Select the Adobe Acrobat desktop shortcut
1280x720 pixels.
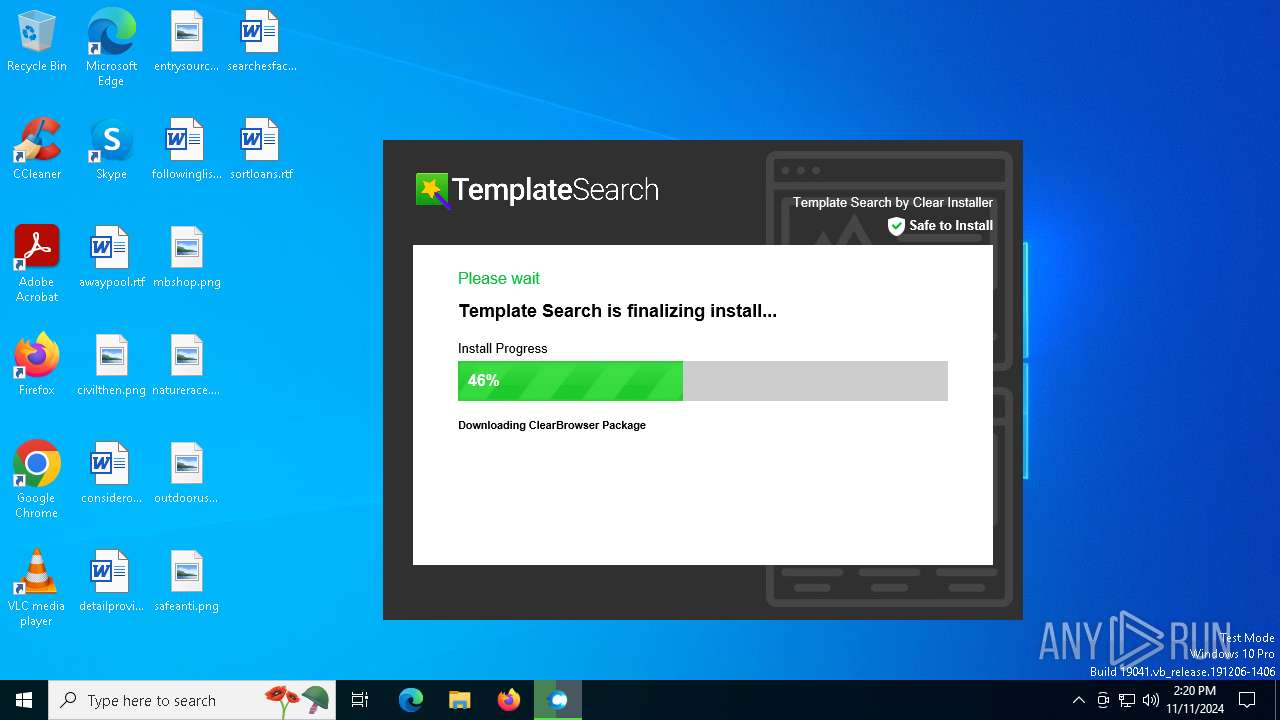[37, 264]
